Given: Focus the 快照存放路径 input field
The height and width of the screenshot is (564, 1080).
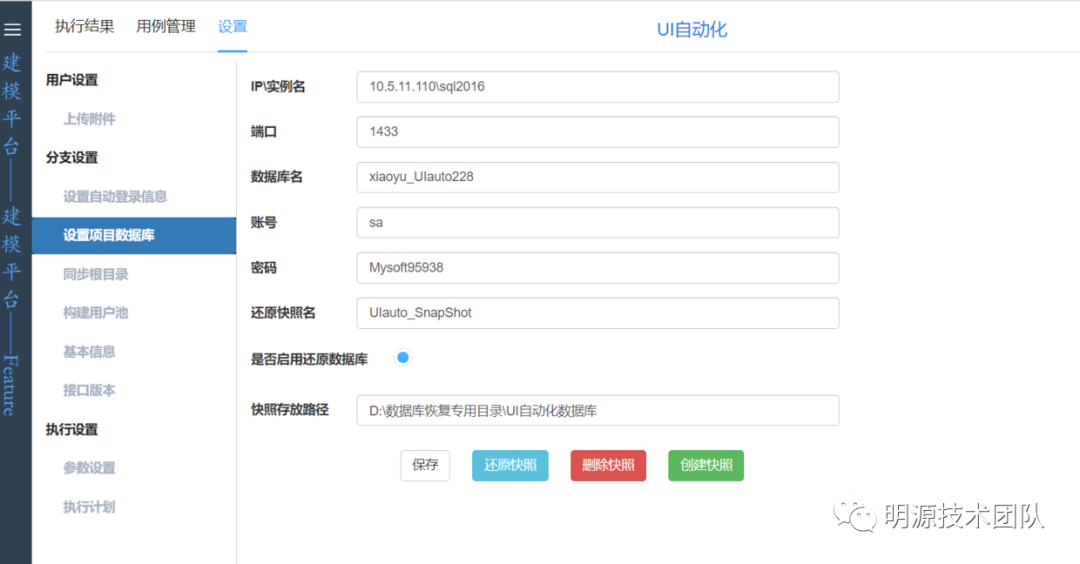Looking at the screenshot, I should 598,410.
